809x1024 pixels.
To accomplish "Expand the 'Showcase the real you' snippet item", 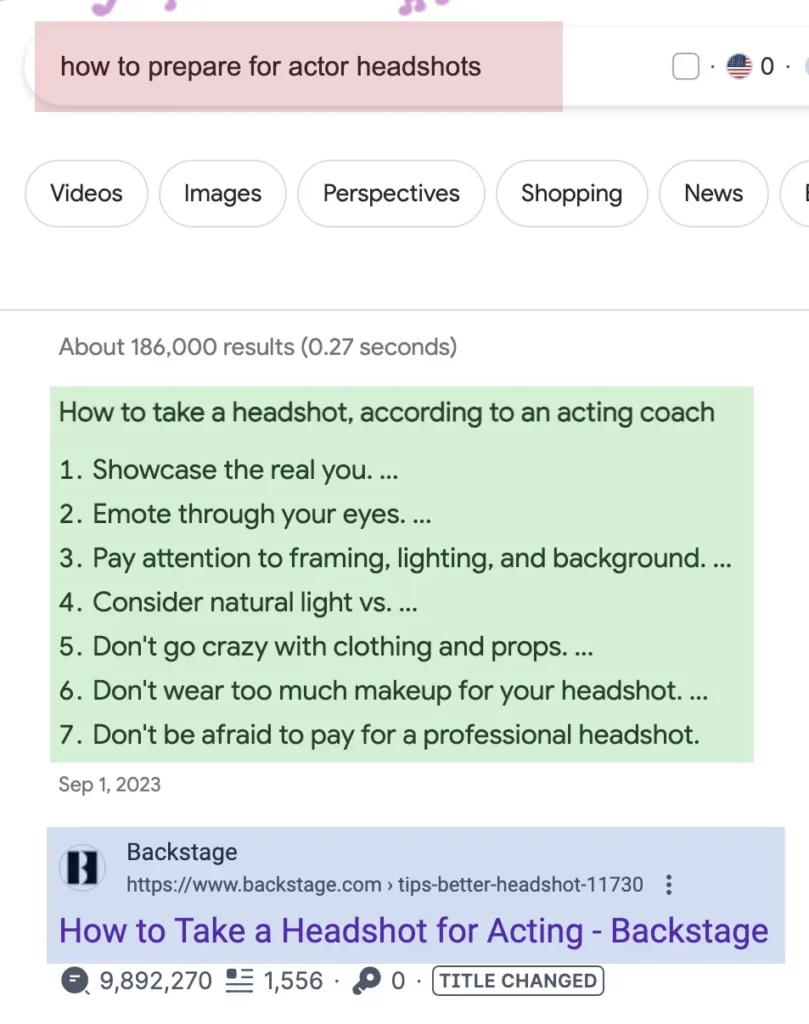I will tap(232, 469).
